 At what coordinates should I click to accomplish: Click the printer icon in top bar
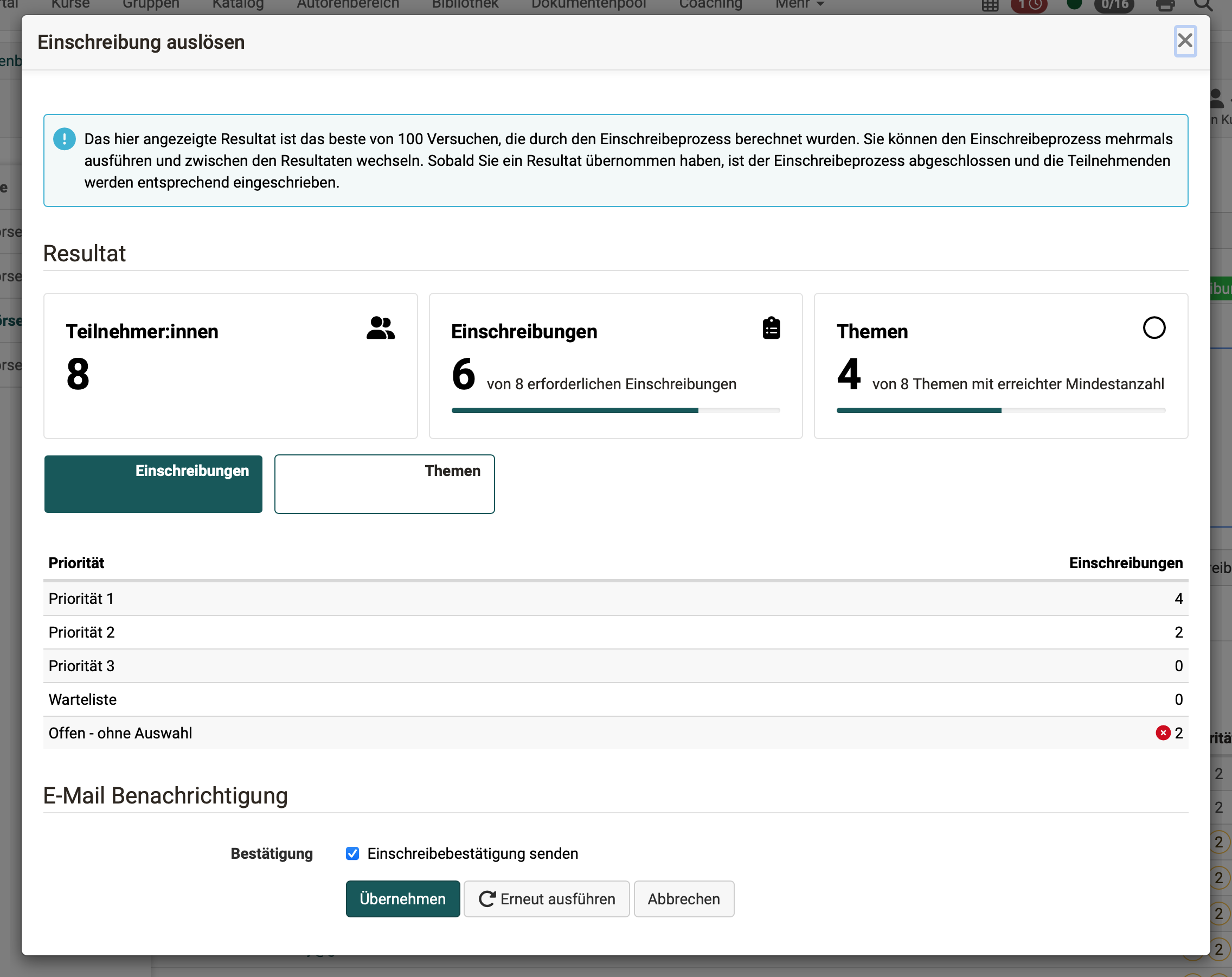[1165, 6]
